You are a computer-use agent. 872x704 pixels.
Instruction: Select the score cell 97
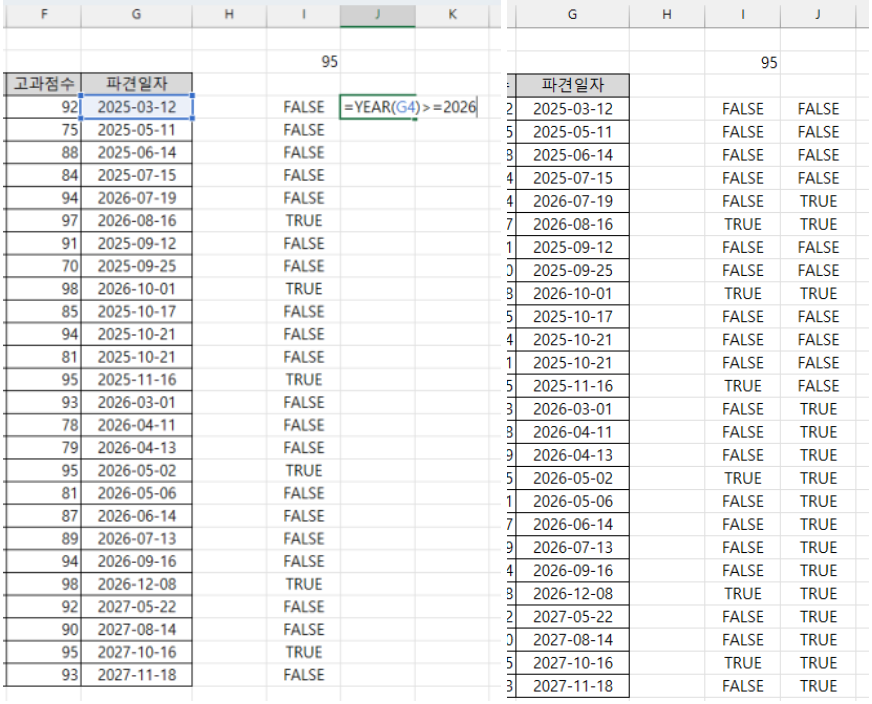(x=43, y=220)
